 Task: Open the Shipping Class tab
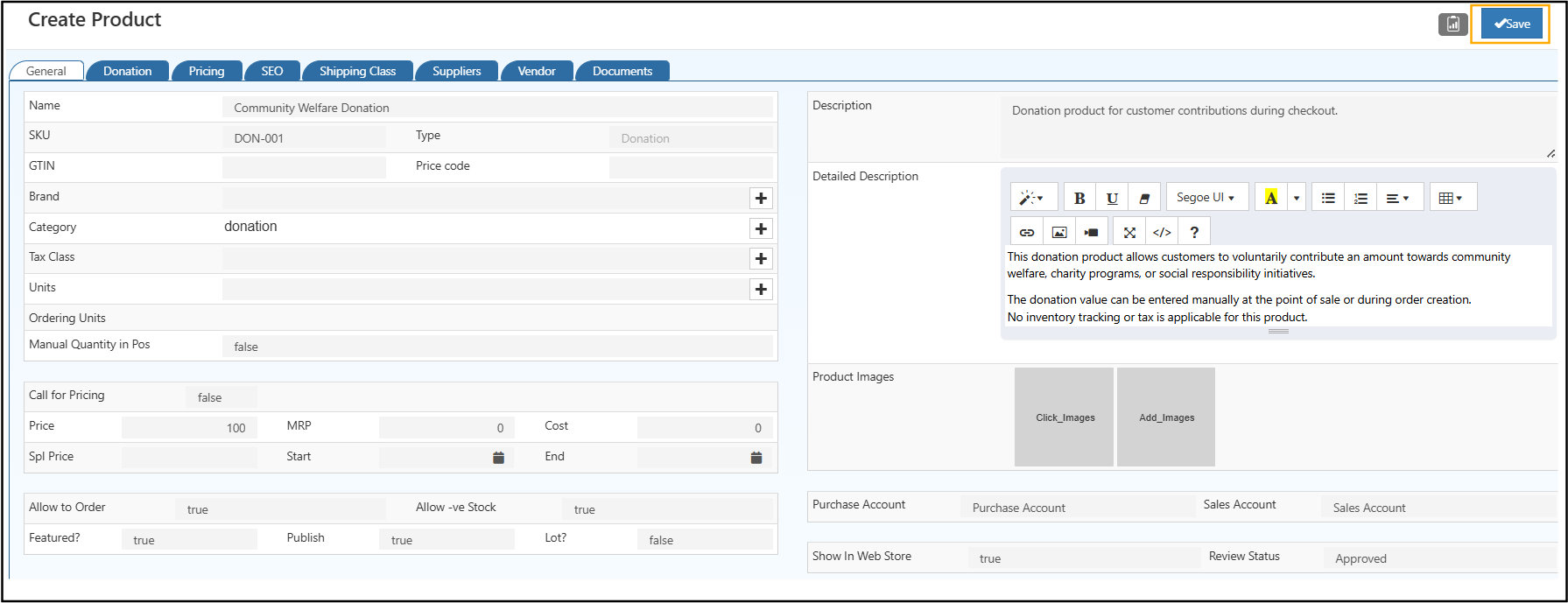click(x=357, y=71)
